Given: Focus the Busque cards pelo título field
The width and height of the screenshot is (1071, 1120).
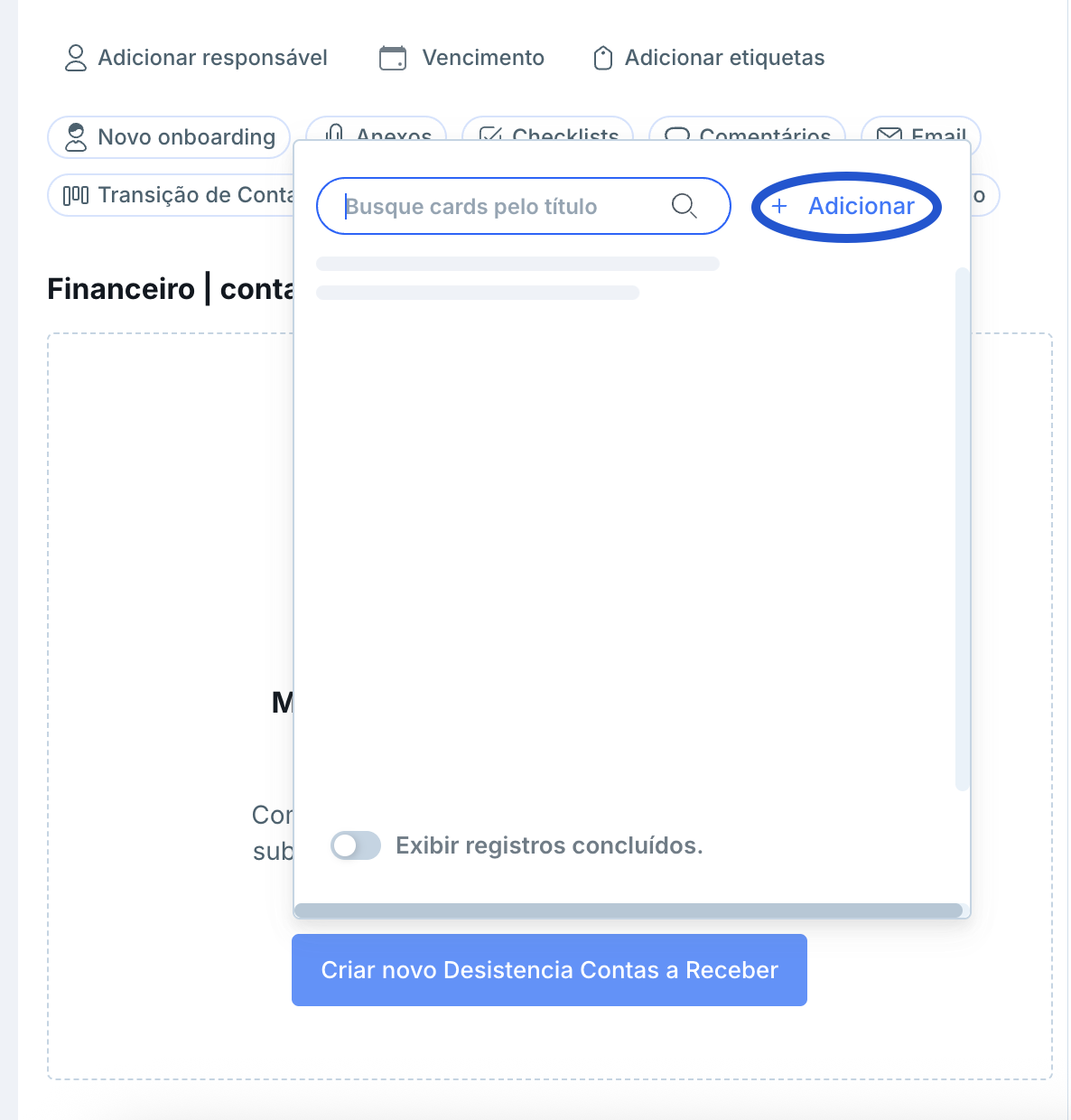Looking at the screenshot, I should (506, 207).
